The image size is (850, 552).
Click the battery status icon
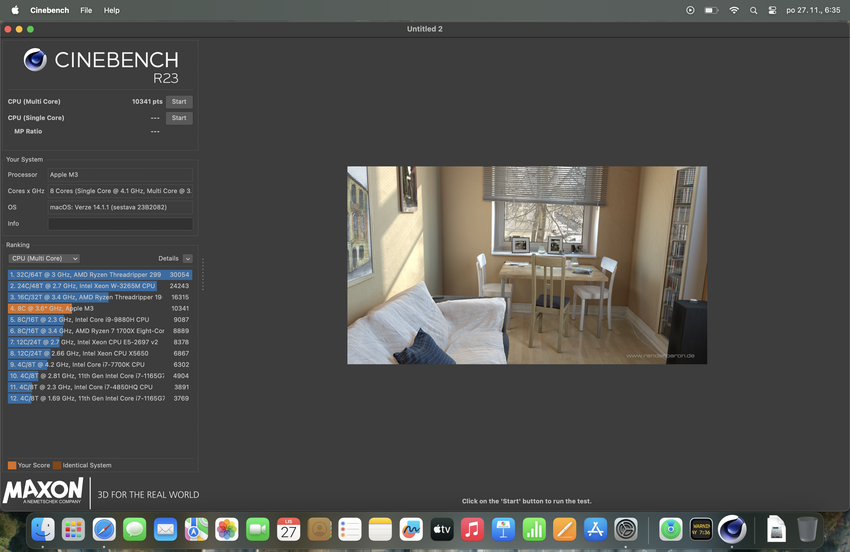(711, 10)
